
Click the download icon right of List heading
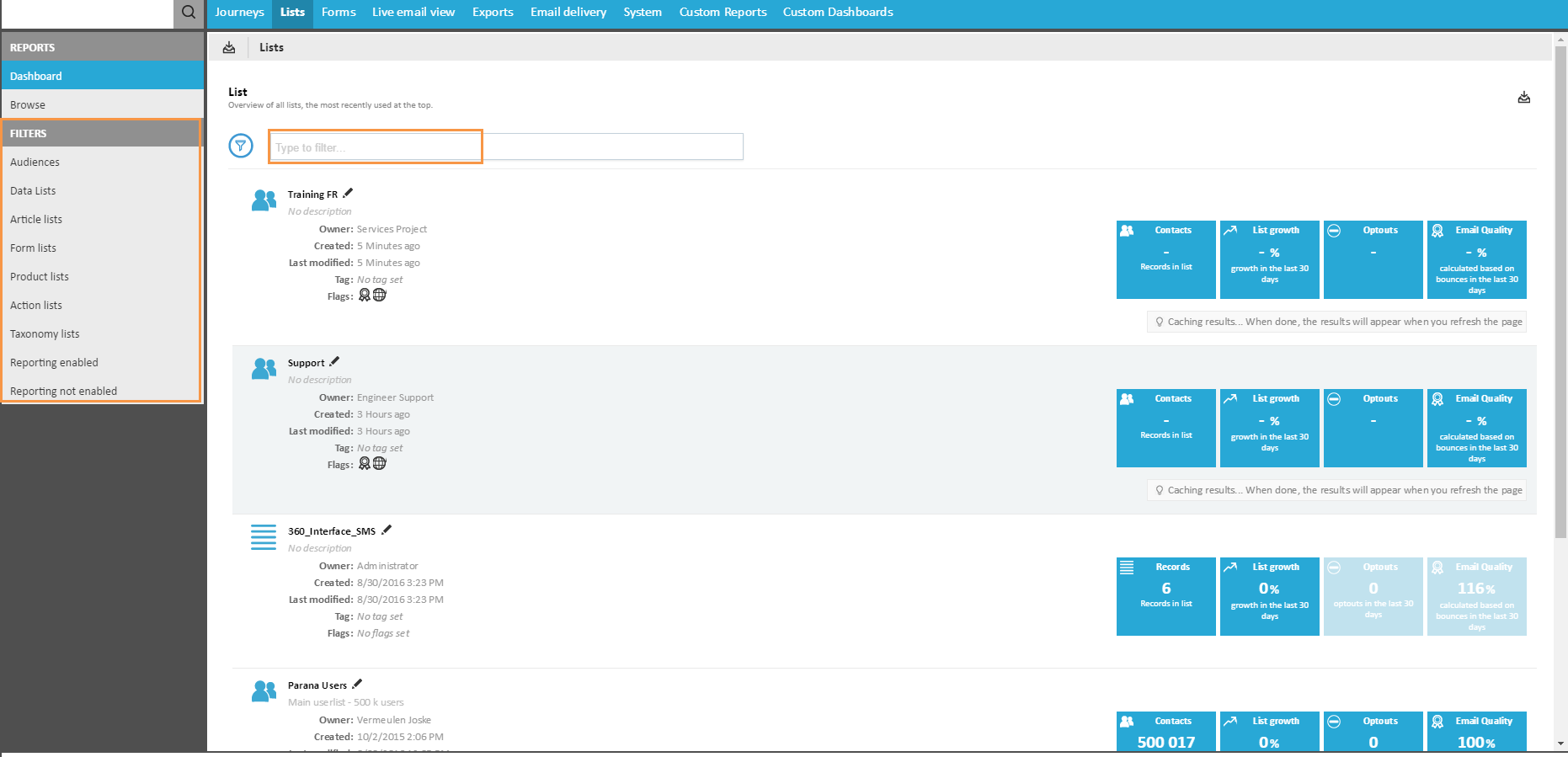click(x=1523, y=98)
